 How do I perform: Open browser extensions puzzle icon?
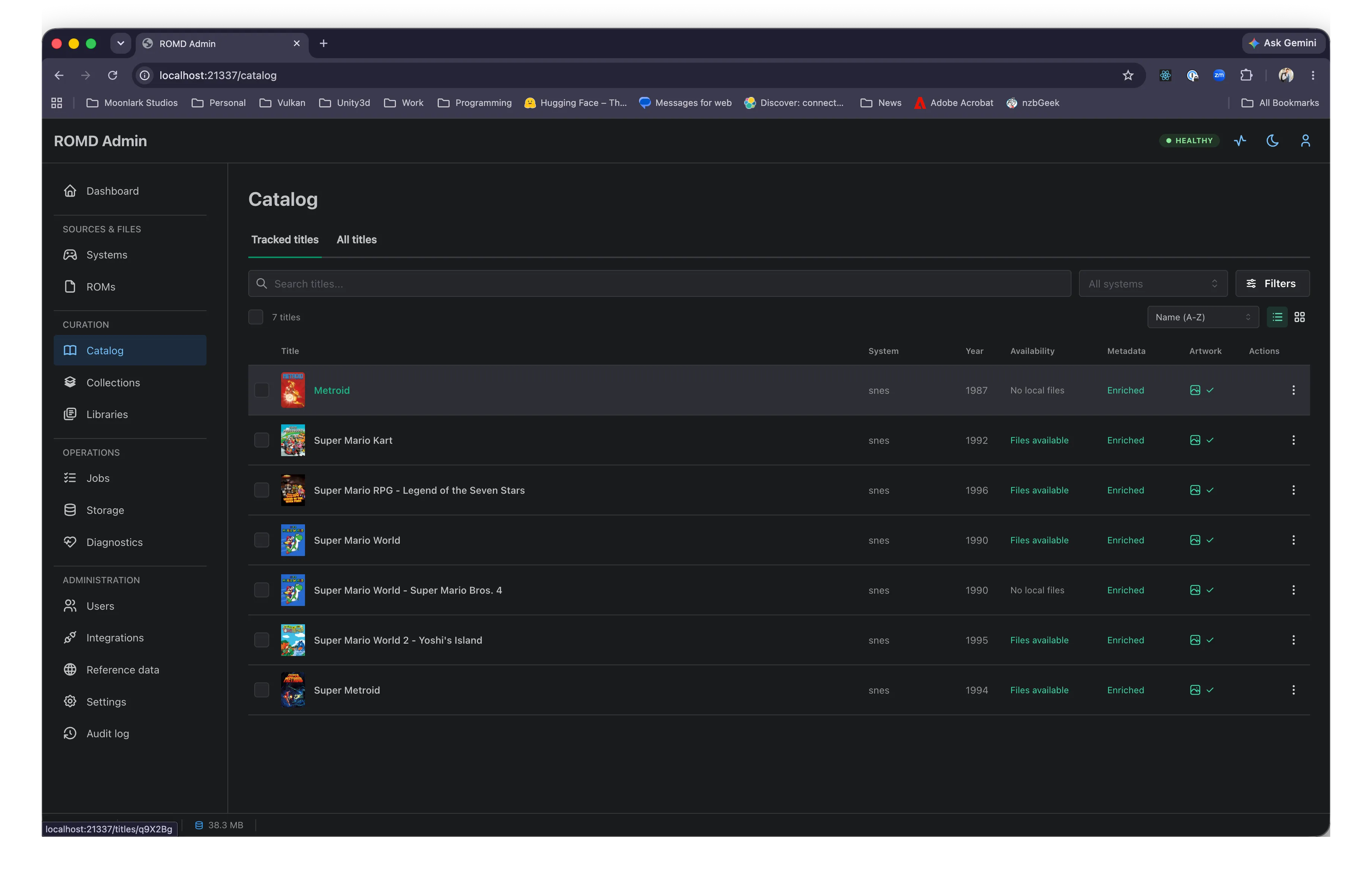click(1246, 76)
